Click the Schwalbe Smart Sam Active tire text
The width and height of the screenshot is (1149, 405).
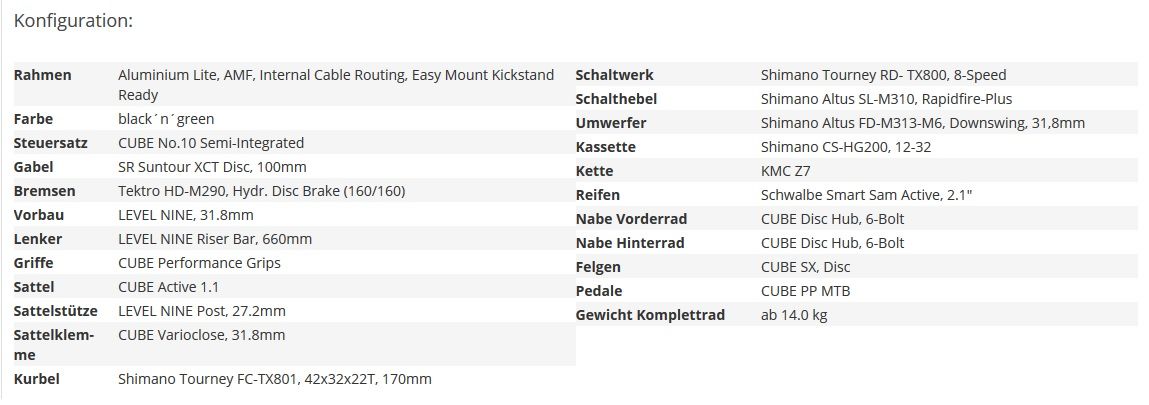(867, 195)
